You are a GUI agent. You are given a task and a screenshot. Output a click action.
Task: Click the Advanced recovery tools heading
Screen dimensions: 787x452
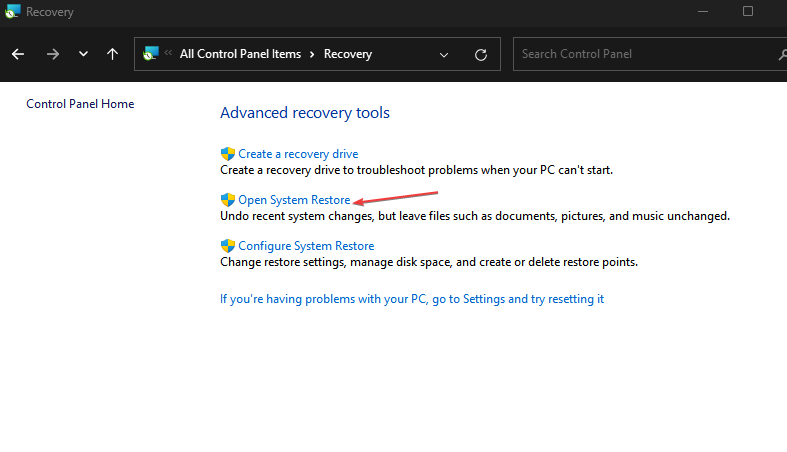coord(305,113)
